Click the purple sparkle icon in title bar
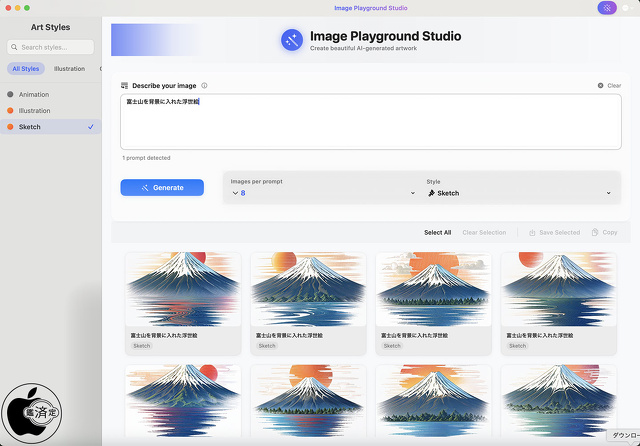 tap(606, 8)
